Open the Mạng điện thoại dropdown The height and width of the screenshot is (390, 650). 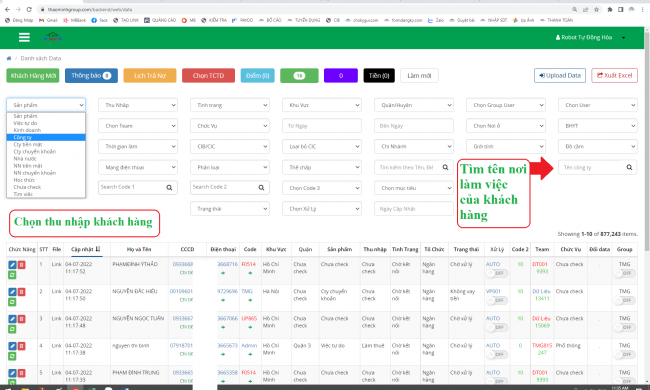point(138,167)
